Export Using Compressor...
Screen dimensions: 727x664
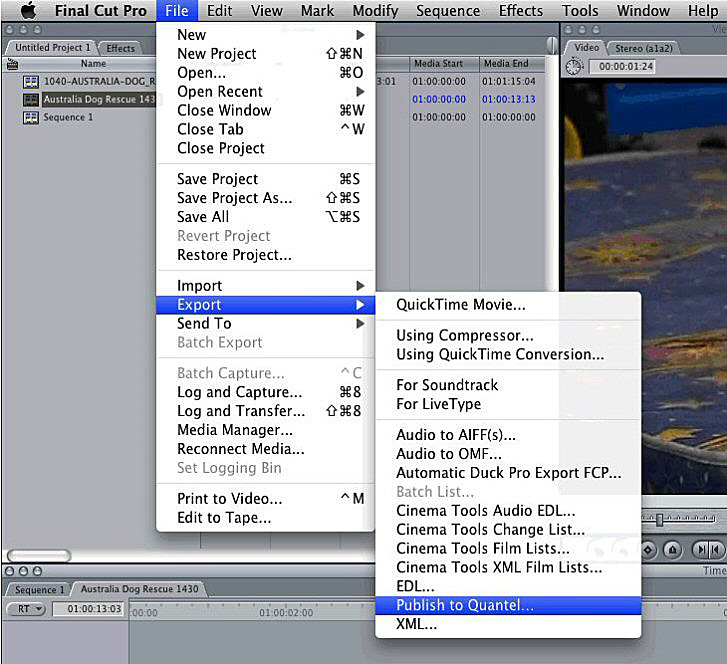[x=508, y=335]
